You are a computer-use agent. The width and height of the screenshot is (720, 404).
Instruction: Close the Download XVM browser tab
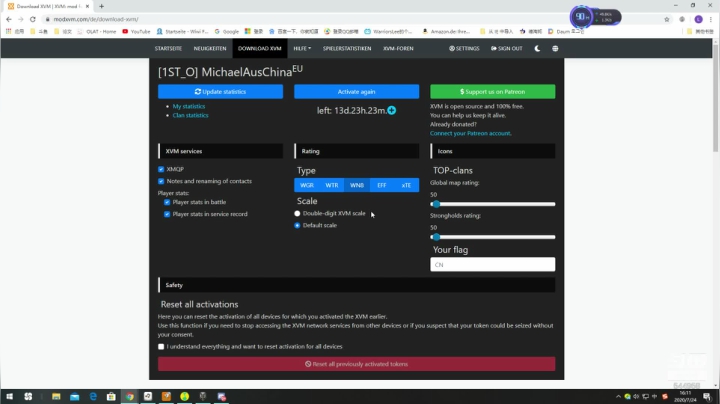tap(87, 6)
